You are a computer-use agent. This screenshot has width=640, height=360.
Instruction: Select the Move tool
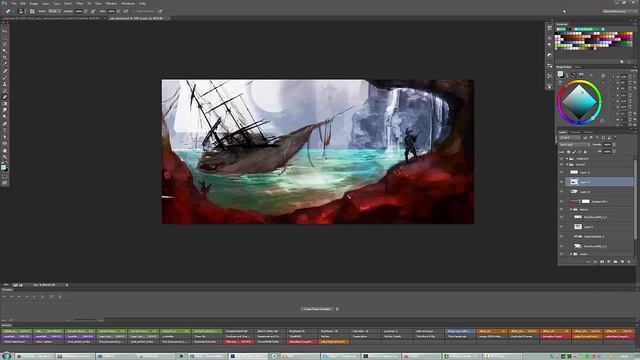(x=5, y=31)
